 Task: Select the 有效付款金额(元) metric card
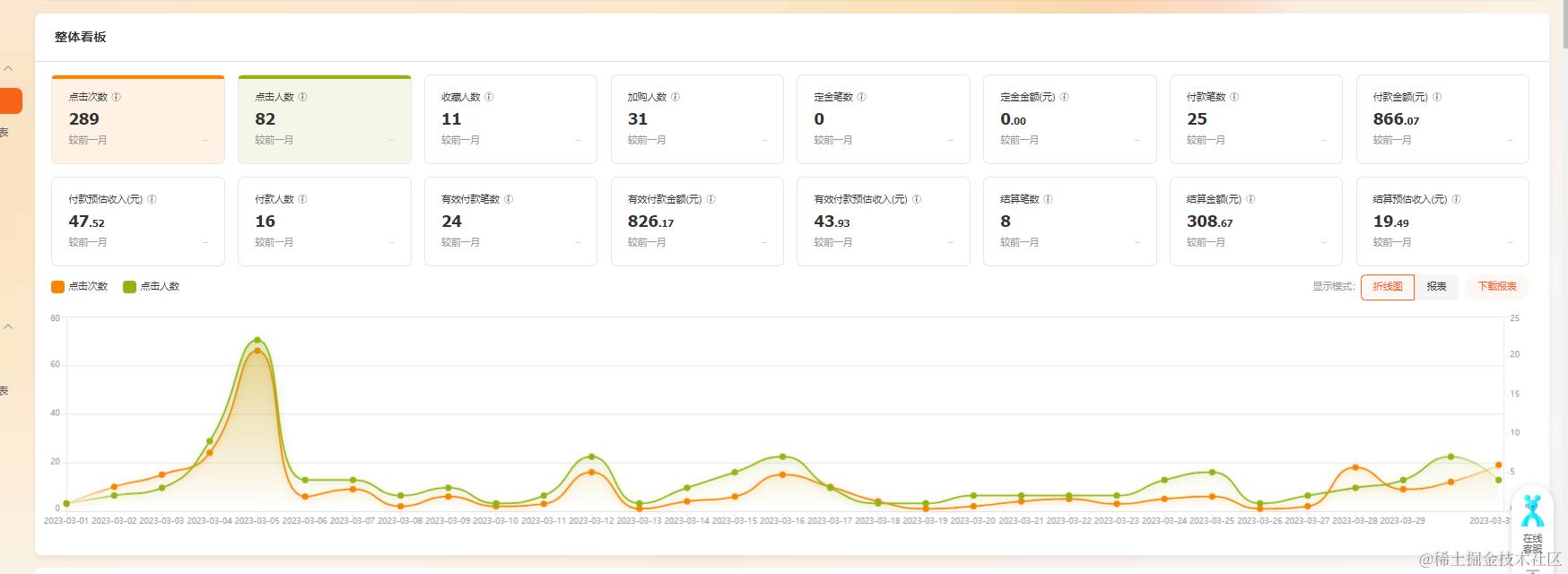pos(697,222)
